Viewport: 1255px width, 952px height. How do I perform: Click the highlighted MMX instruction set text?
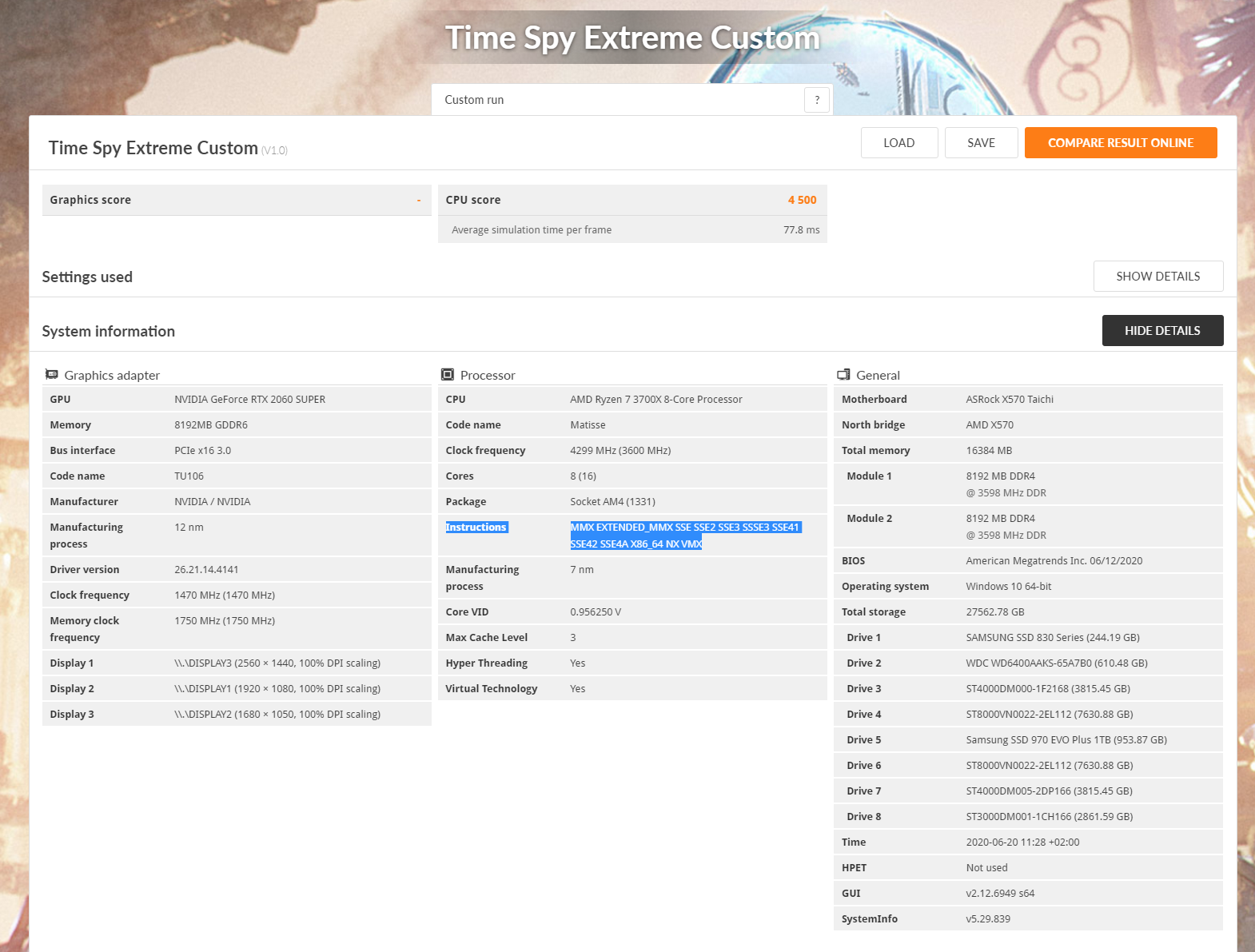coord(685,536)
